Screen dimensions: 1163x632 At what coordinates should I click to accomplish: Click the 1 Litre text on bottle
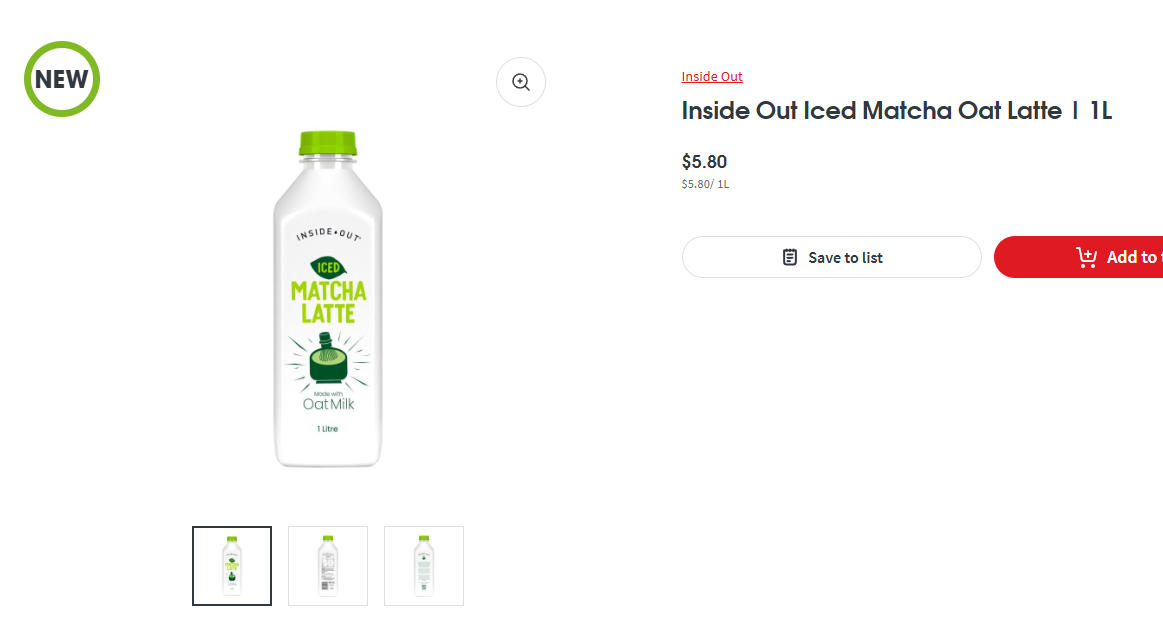pyautogui.click(x=328, y=429)
